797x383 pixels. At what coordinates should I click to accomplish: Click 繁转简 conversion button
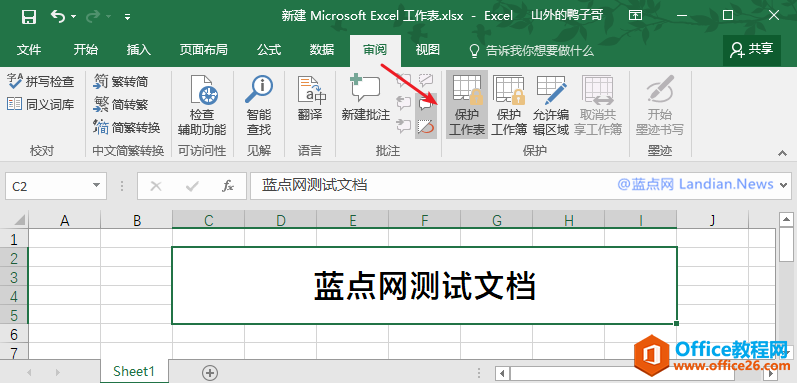[x=121, y=81]
